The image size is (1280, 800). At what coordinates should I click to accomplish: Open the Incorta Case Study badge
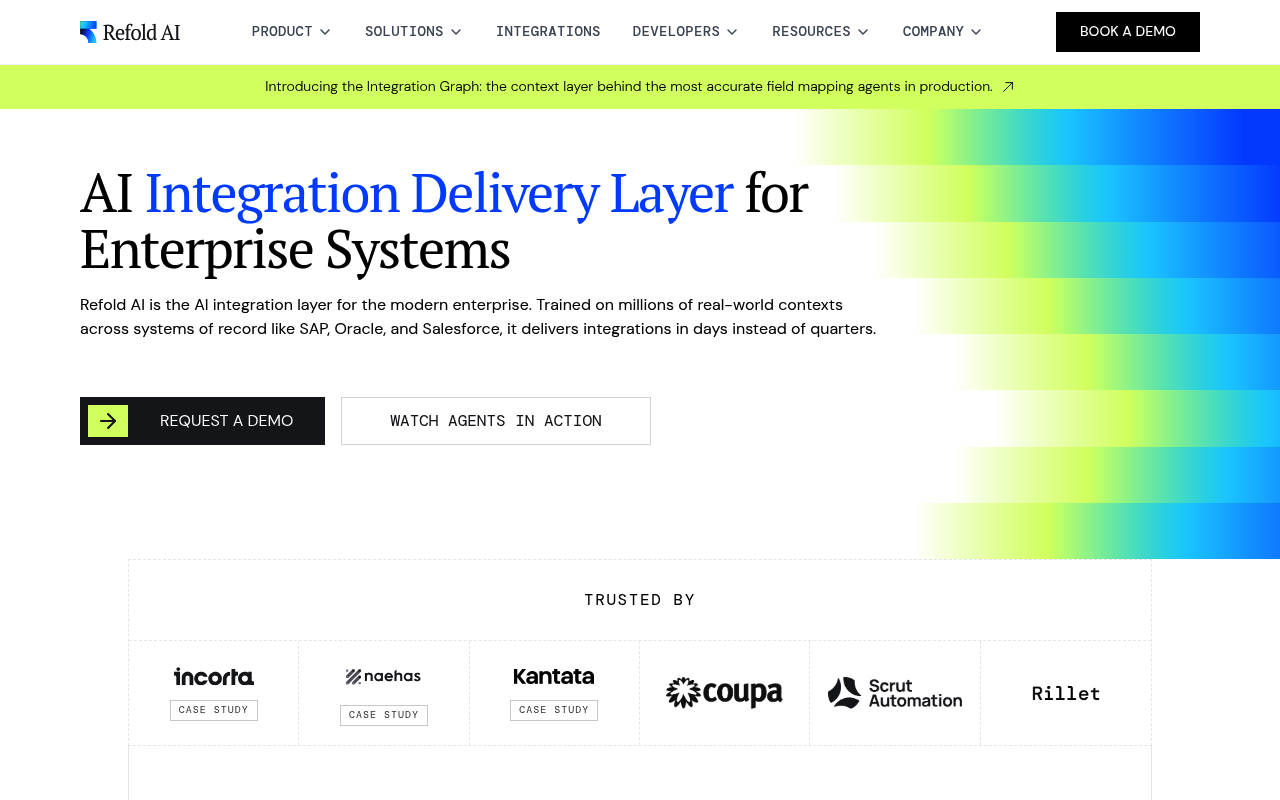(214, 710)
